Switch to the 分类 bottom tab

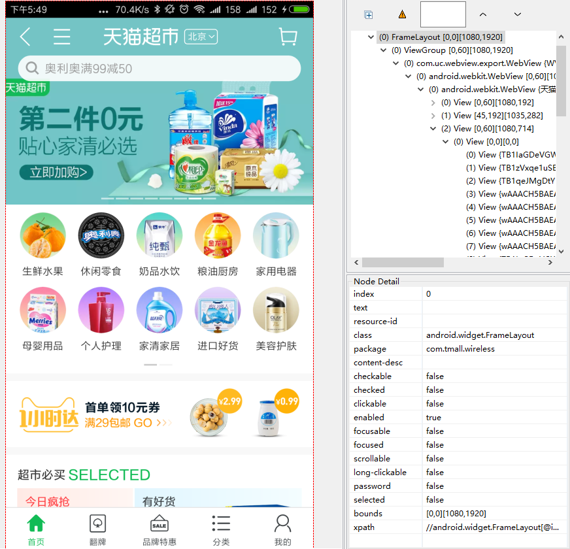[x=221, y=530]
